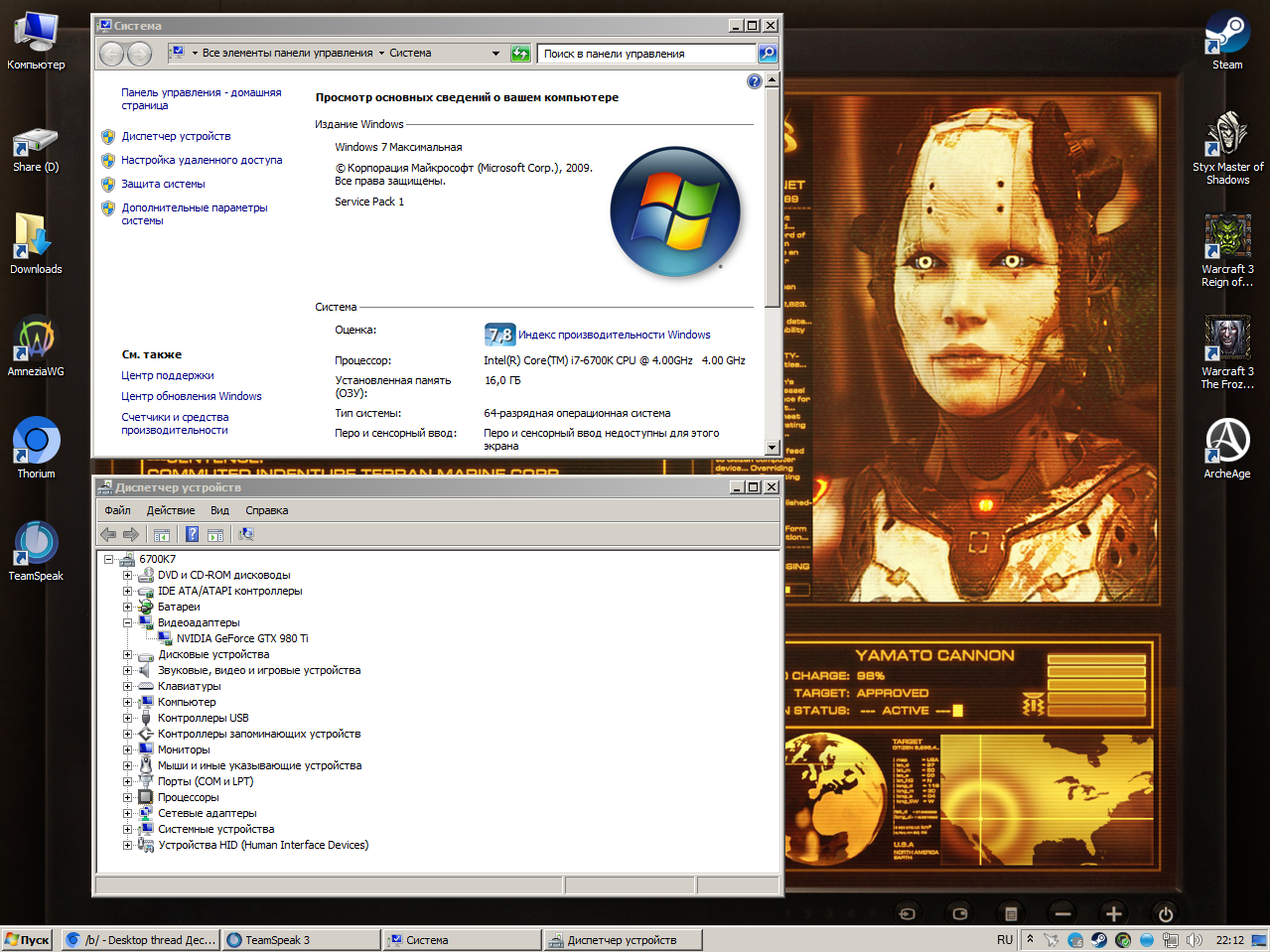Click the Пуск Start button
This screenshot has width=1270, height=952.
click(x=27, y=940)
